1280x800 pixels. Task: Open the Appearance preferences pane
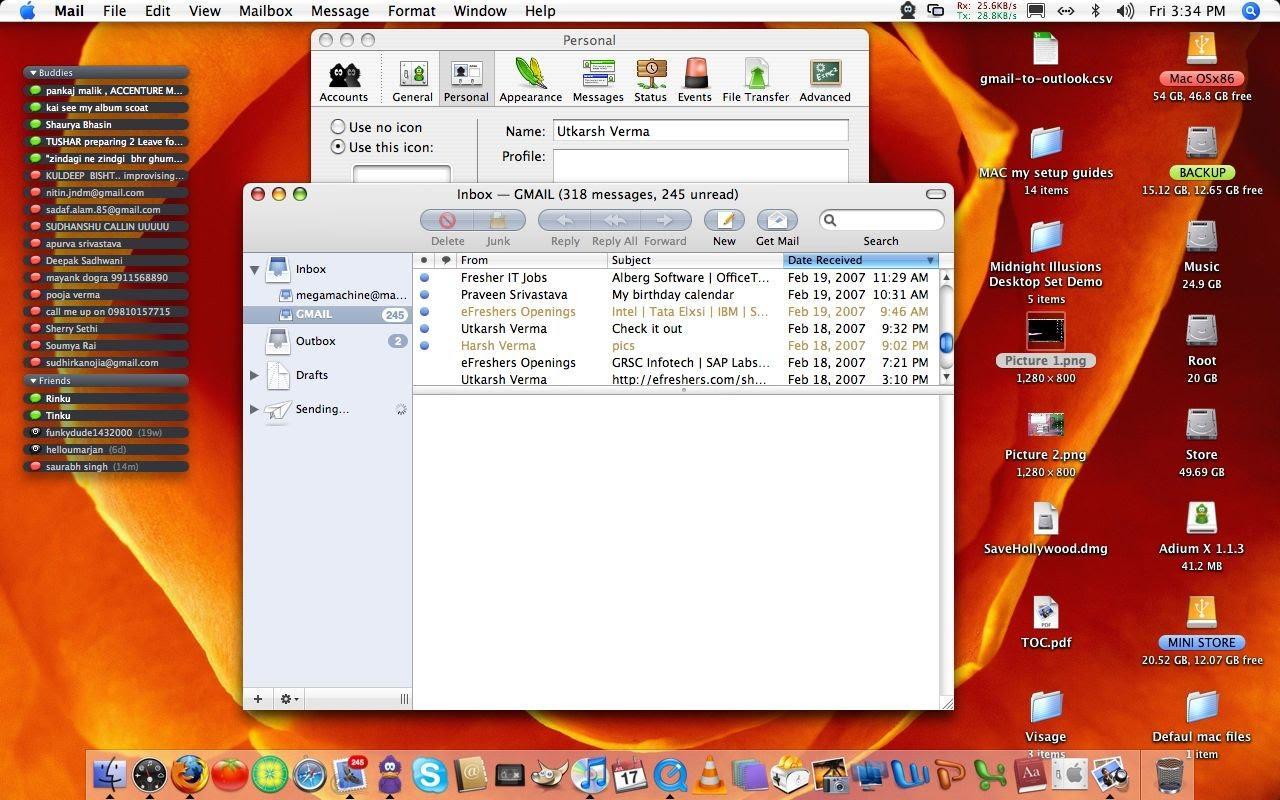(x=530, y=80)
